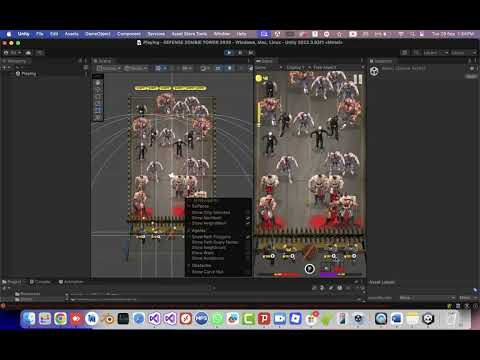Select the Inspector tab
The image size is (480, 360).
tap(381, 61)
